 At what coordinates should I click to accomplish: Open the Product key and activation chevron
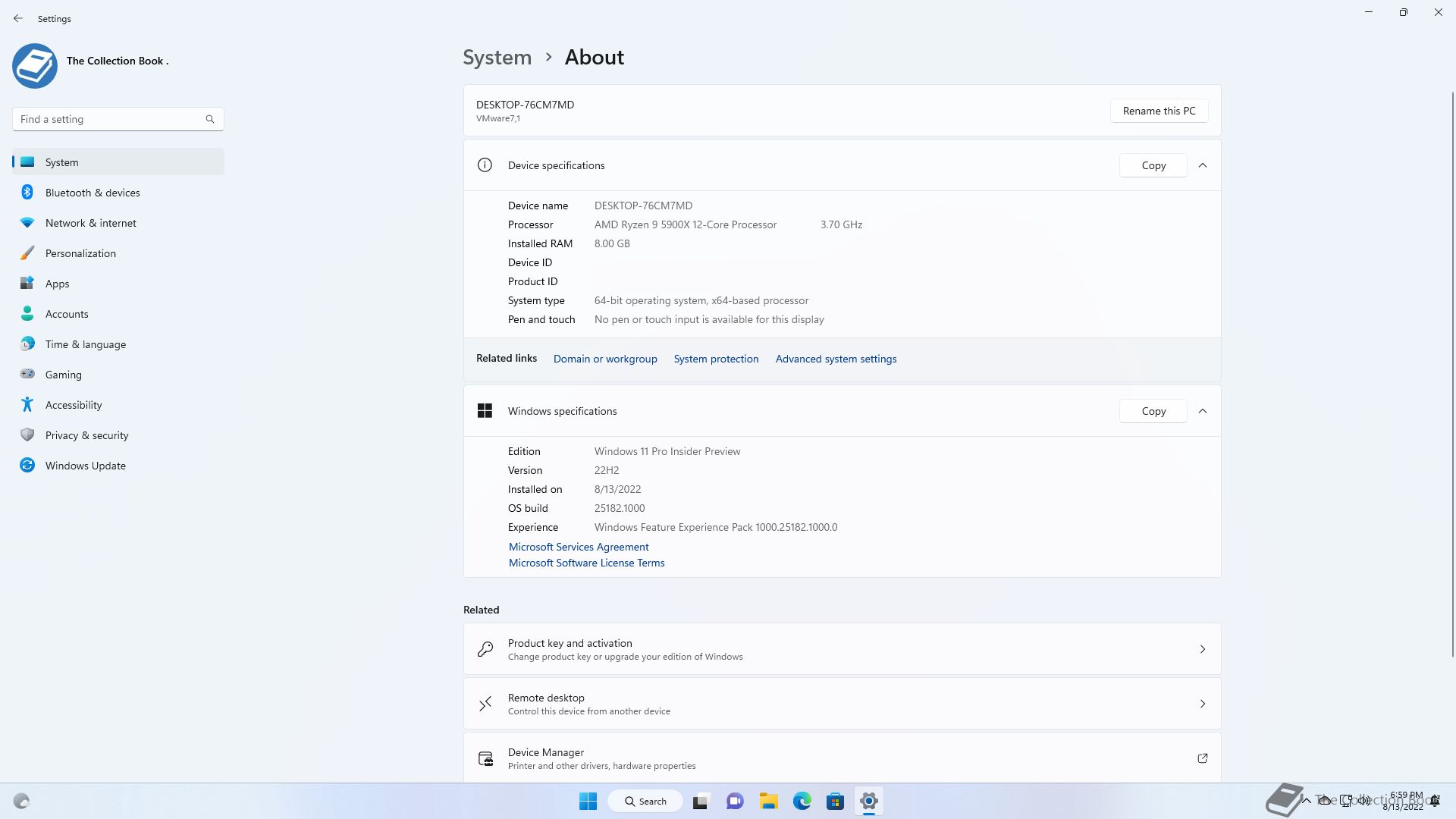(1203, 649)
